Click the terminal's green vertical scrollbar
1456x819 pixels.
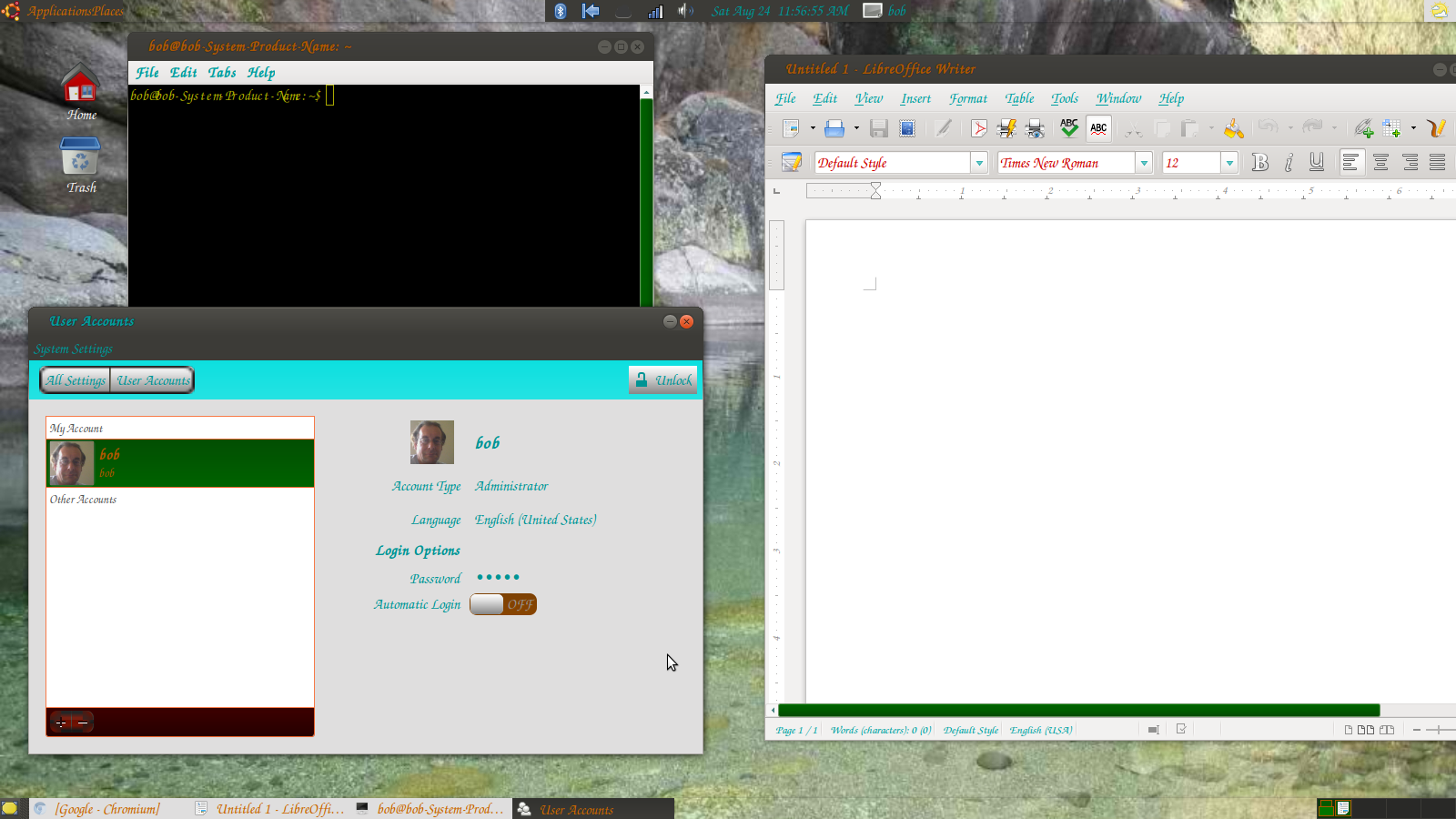(646, 202)
